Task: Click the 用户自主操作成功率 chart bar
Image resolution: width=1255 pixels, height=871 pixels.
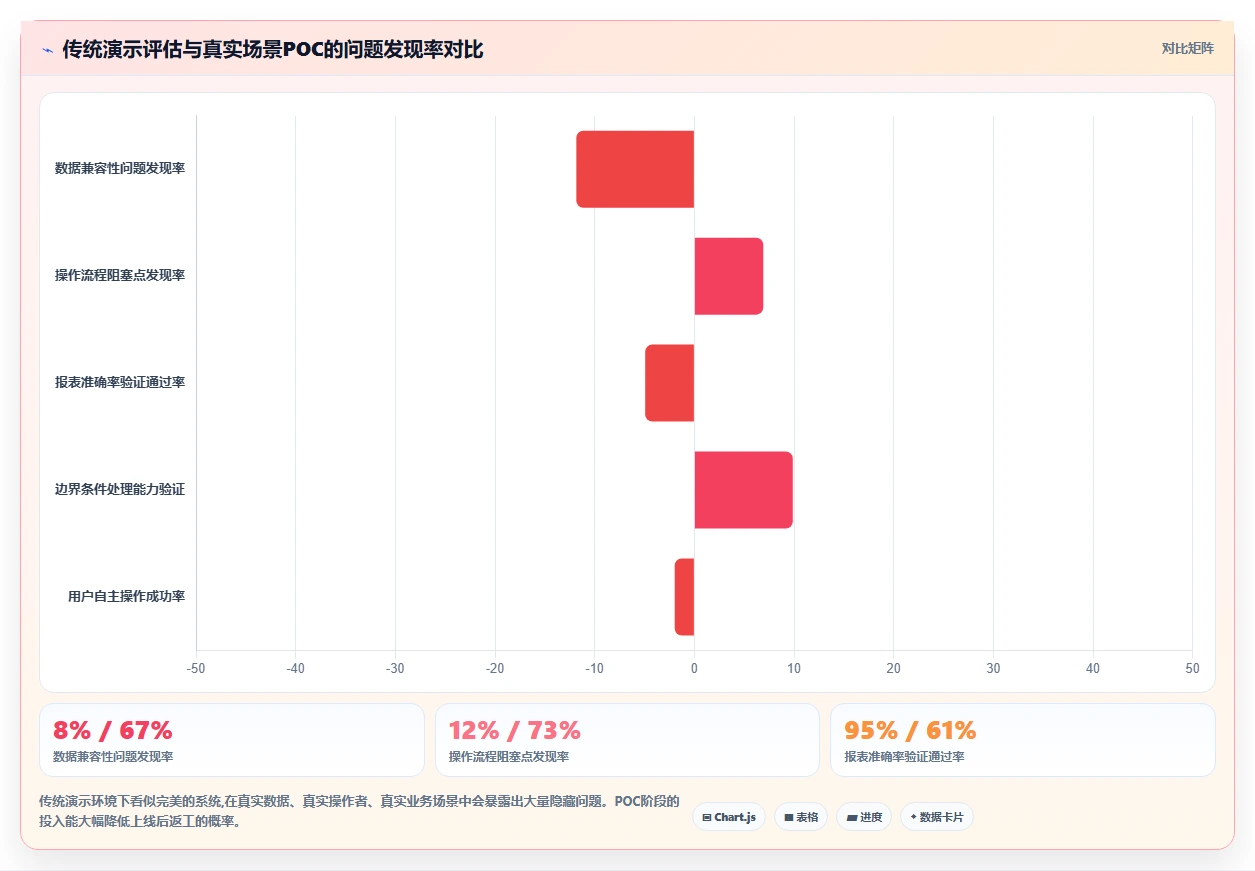Action: [684, 597]
